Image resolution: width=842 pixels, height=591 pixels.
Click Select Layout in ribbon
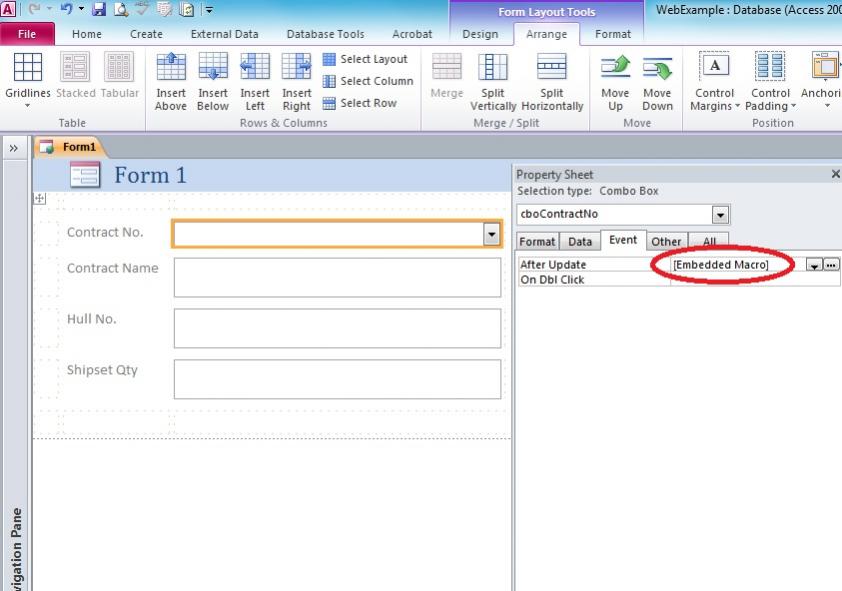click(365, 59)
